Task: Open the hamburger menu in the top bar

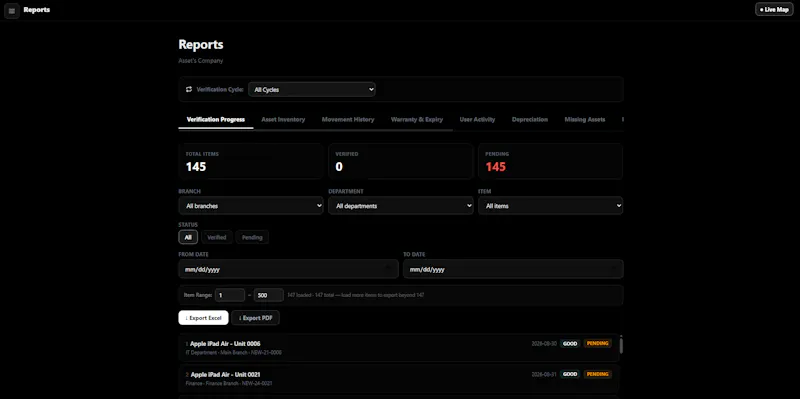Action: pos(12,11)
